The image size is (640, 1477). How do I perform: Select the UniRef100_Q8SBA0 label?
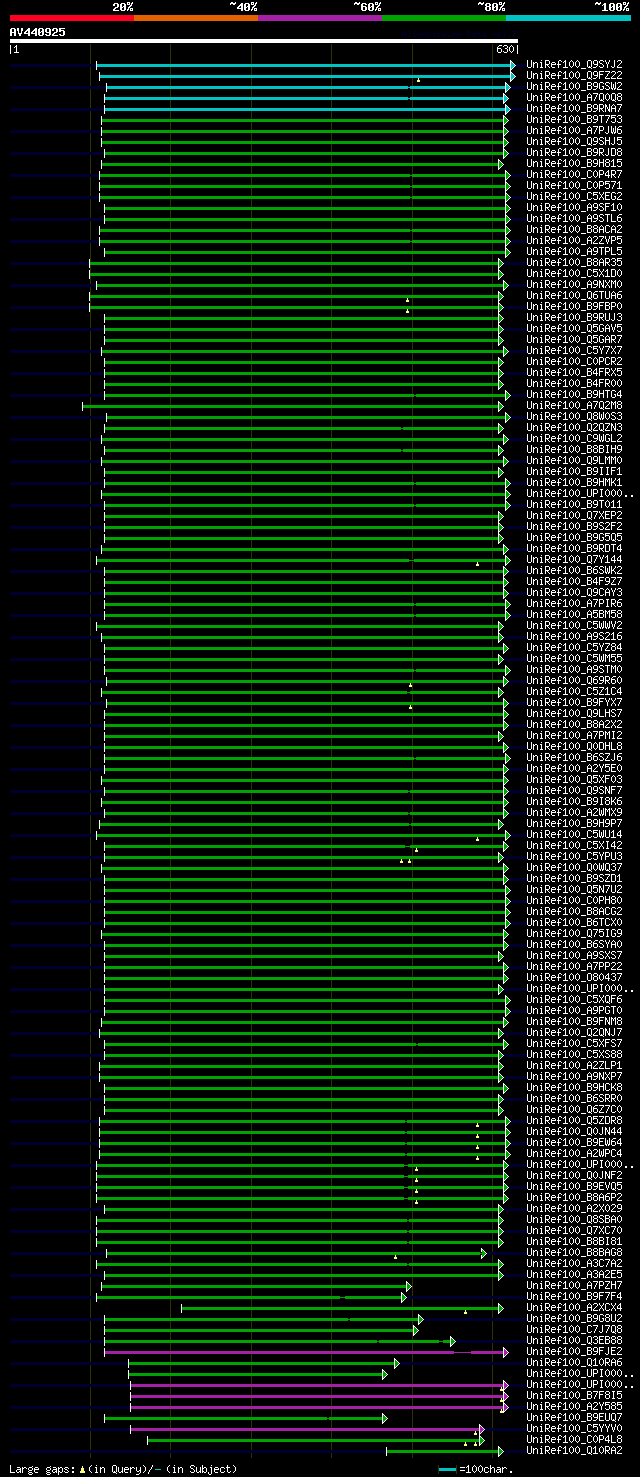tap(574, 1219)
